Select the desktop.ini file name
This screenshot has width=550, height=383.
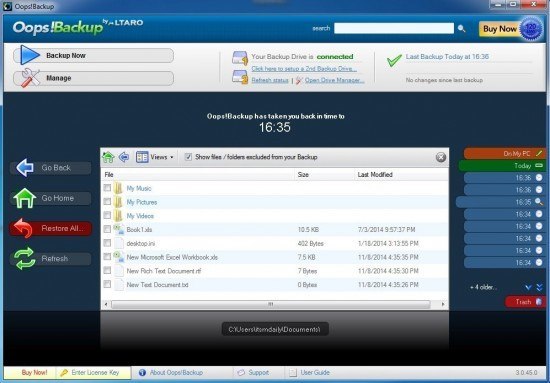point(141,243)
